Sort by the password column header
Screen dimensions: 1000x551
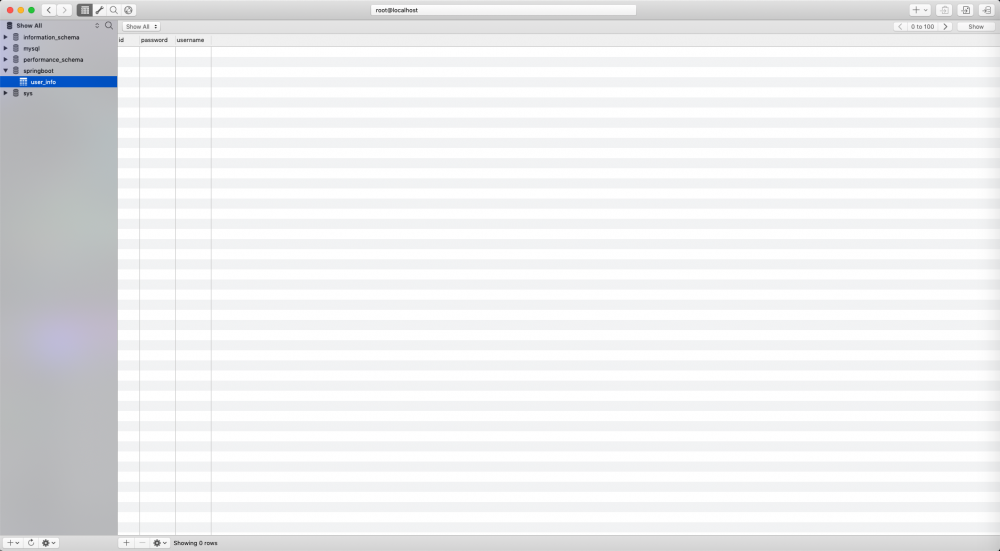(x=157, y=40)
